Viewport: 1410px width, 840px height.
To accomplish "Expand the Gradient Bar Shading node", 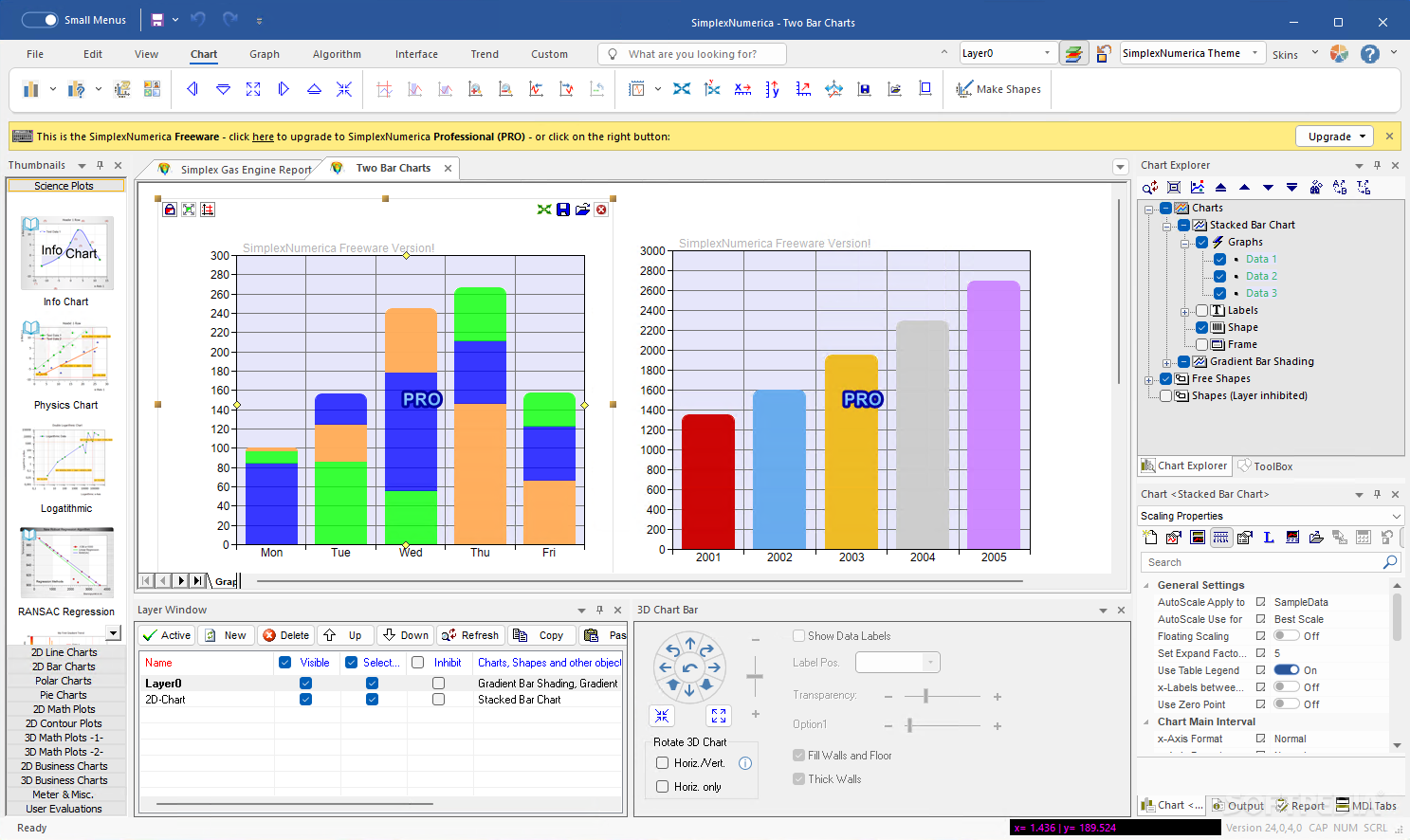I will (x=1167, y=362).
